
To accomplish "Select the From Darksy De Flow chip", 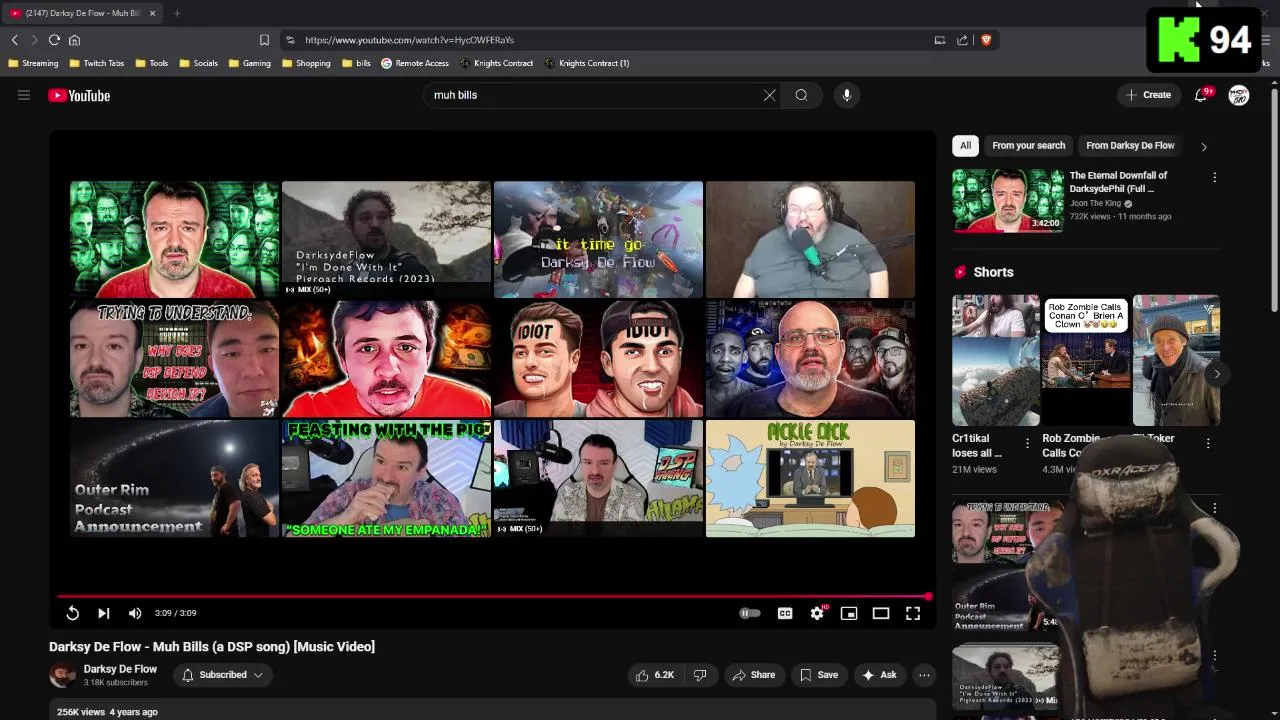I will [1130, 146].
